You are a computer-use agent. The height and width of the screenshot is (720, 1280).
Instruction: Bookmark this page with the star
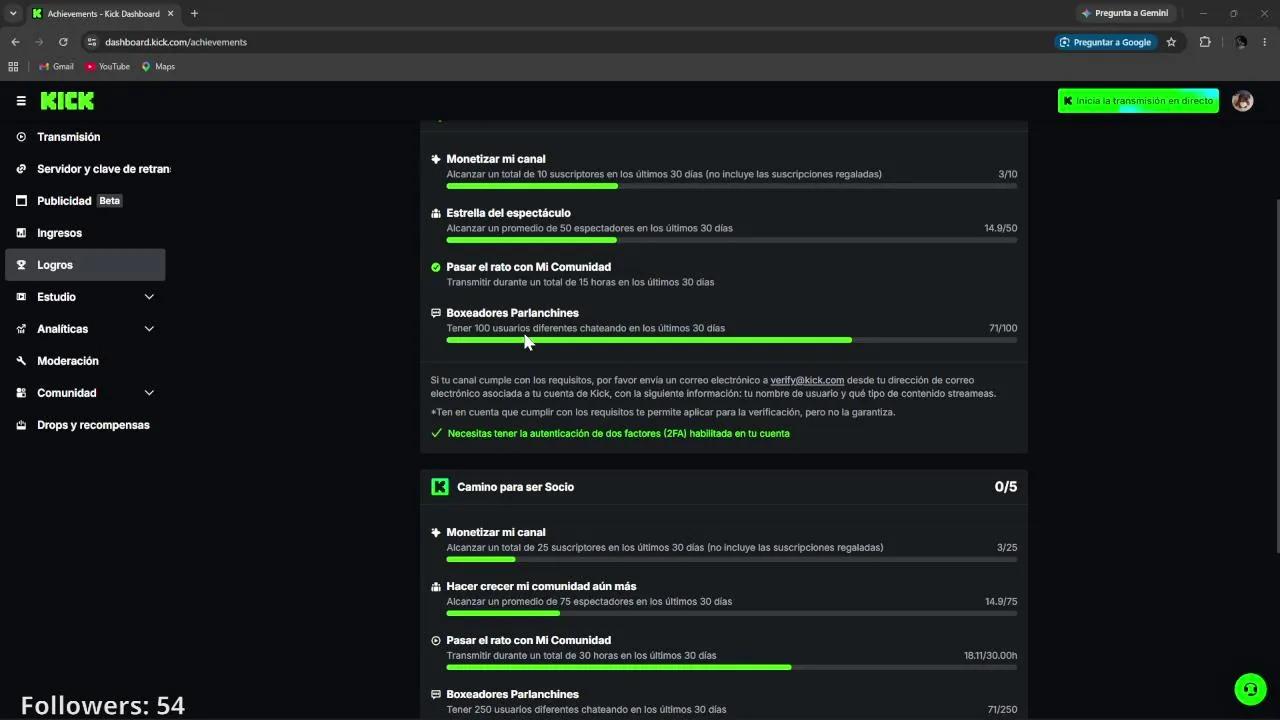(1171, 42)
